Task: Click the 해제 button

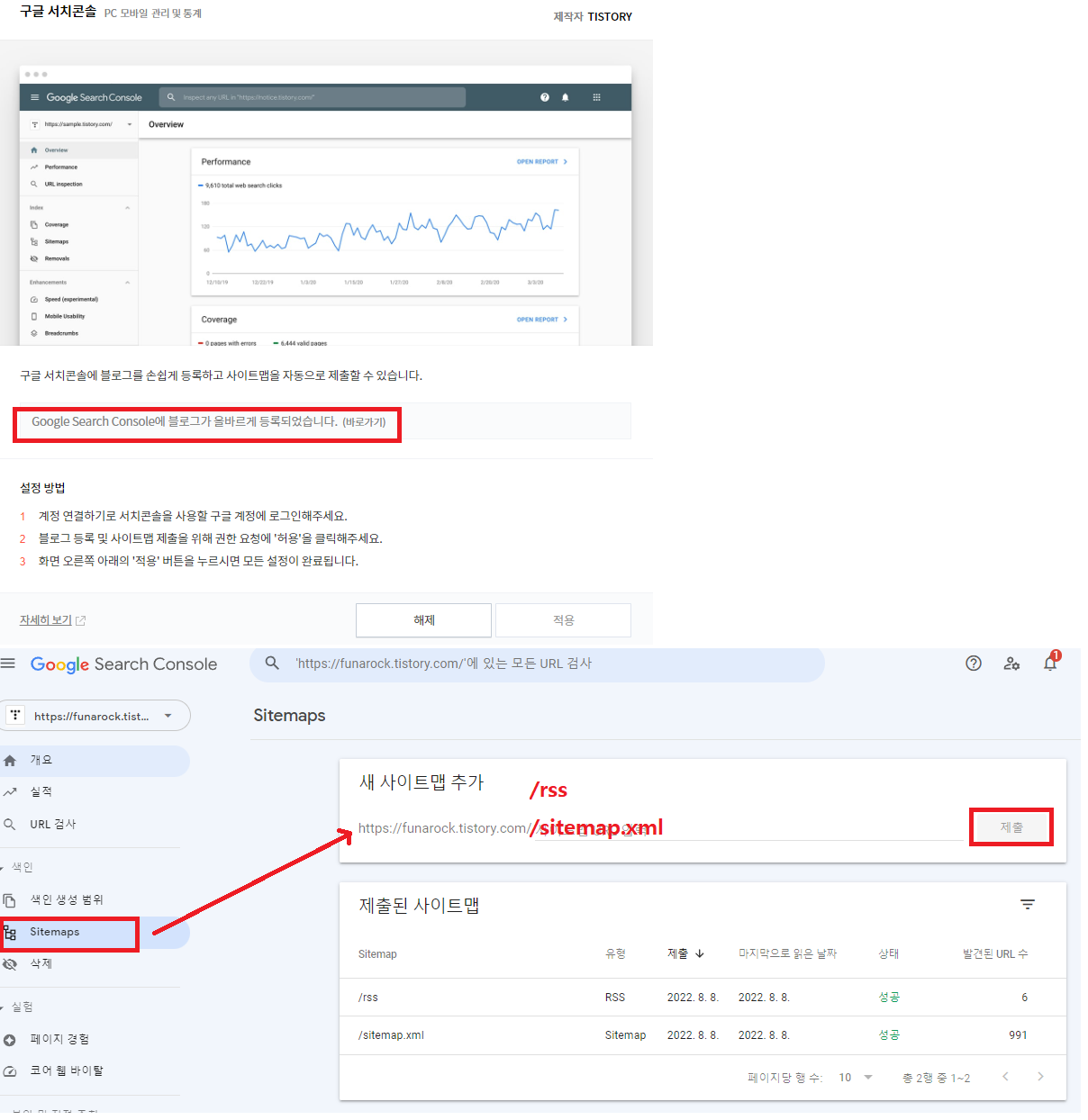Action: (424, 620)
